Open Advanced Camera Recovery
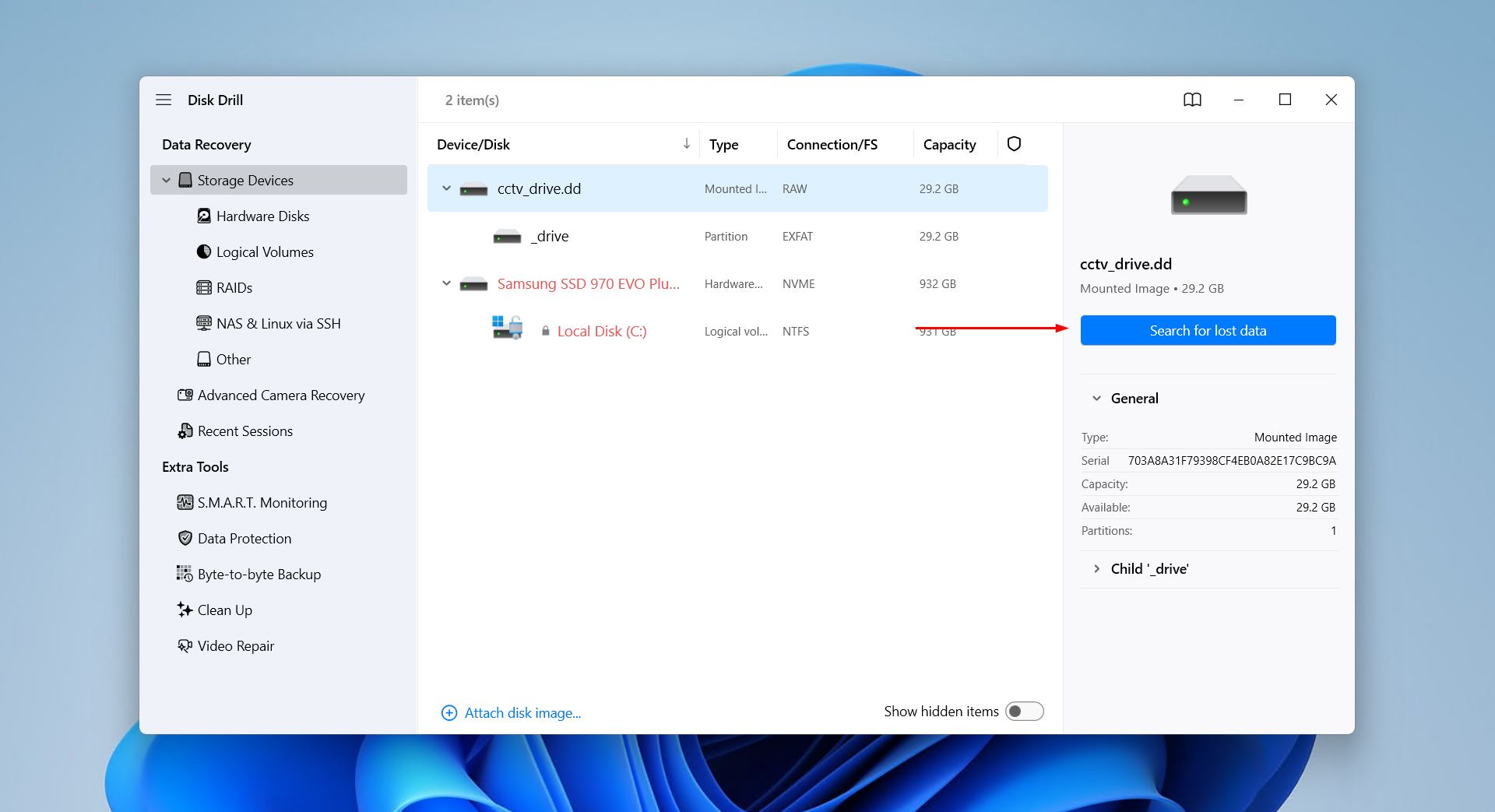This screenshot has height=812, width=1495. tap(281, 395)
